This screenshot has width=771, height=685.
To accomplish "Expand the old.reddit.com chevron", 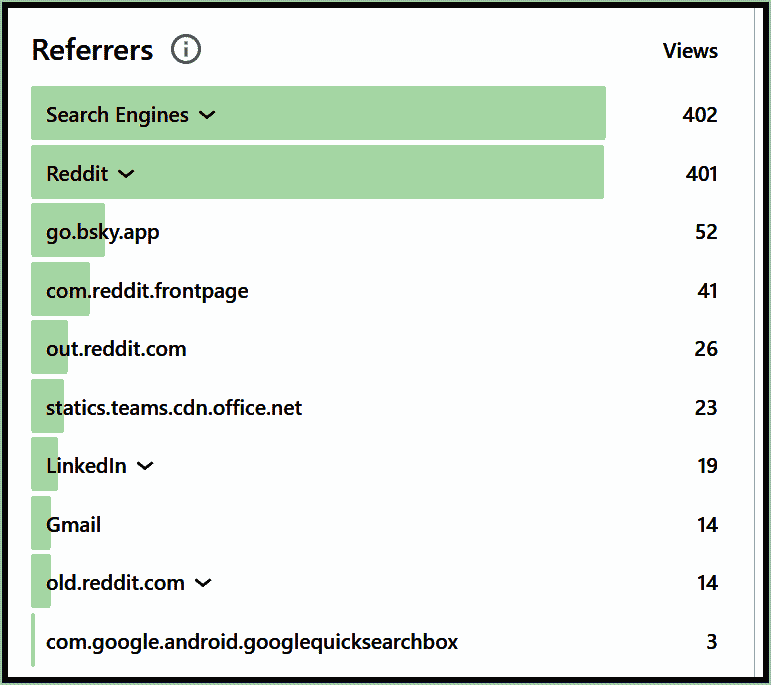I will click(203, 583).
